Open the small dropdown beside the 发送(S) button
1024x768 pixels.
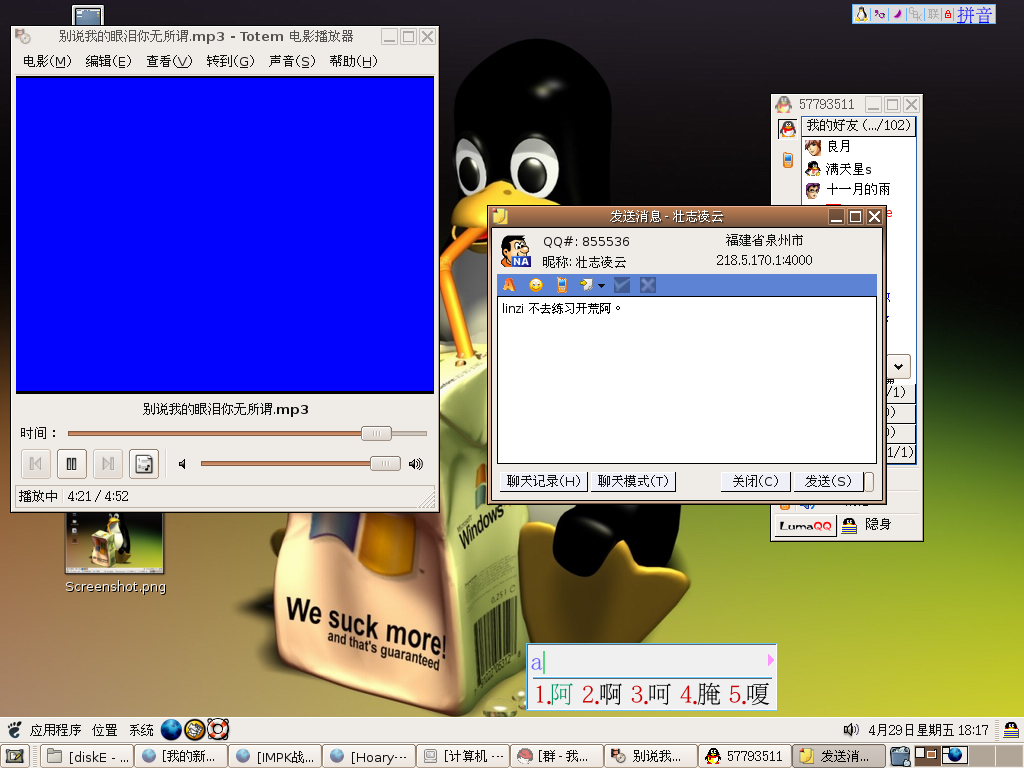tap(869, 481)
